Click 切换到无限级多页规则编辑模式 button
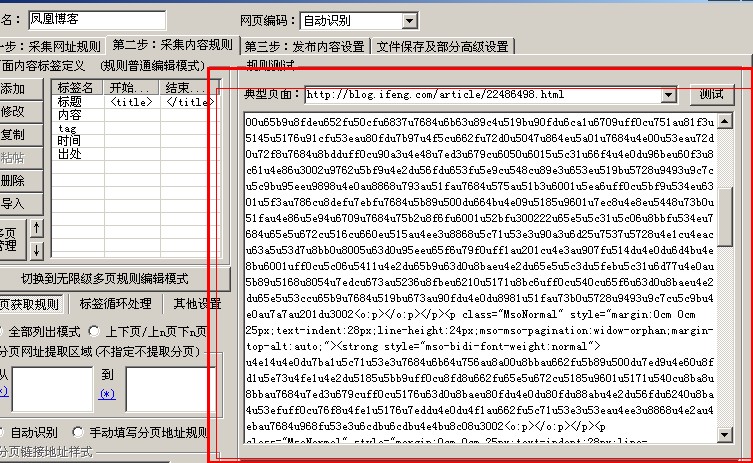This screenshot has height=463, width=753. click(x=117, y=277)
